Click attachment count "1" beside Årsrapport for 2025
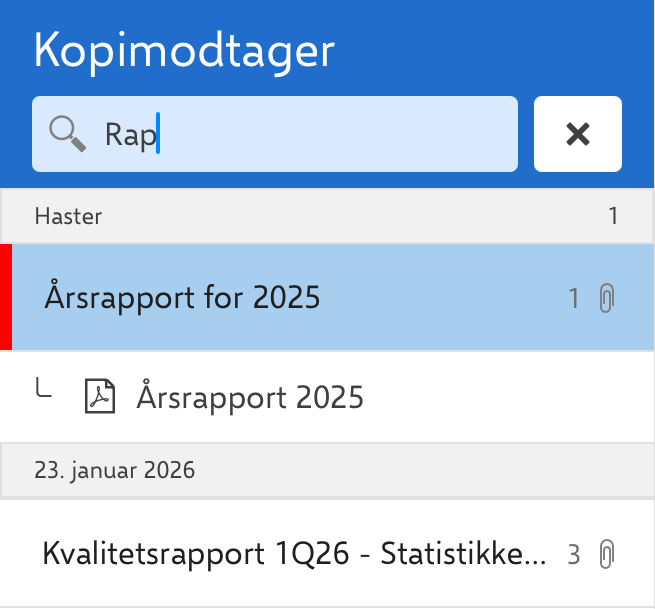655x609 pixels. [574, 298]
